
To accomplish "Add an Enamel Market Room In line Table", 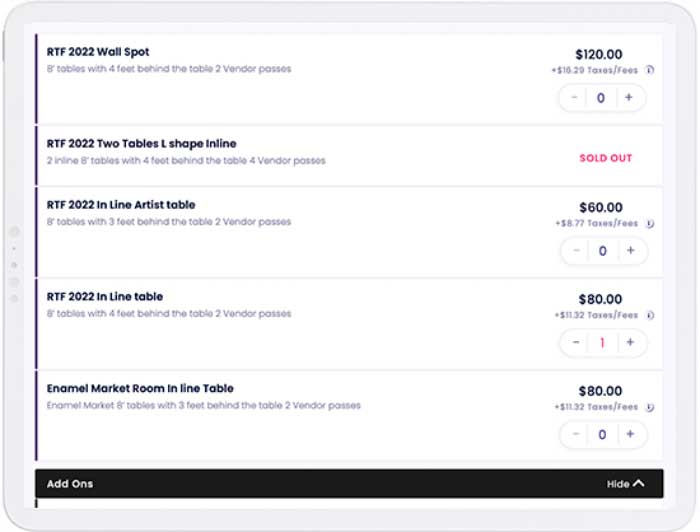I will [630, 434].
